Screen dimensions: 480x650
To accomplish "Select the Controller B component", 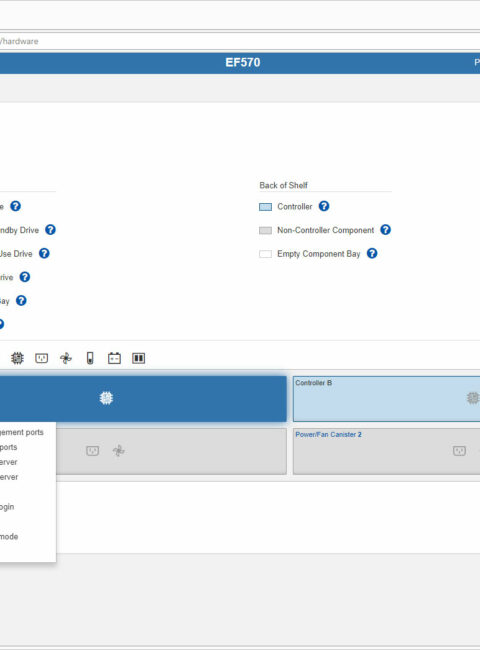I will tap(386, 399).
